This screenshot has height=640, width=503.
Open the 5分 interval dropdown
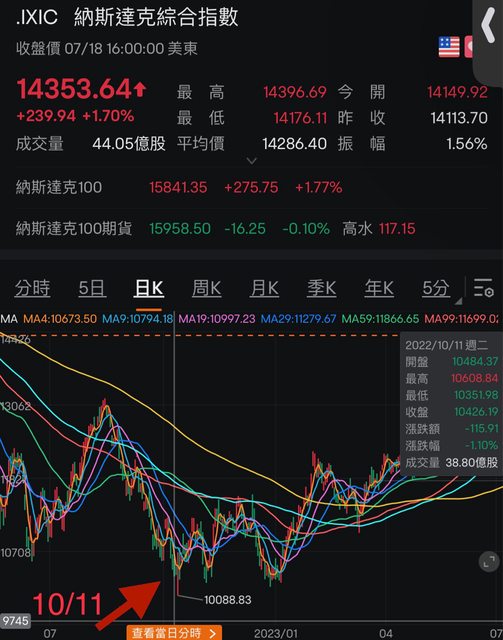[438, 289]
